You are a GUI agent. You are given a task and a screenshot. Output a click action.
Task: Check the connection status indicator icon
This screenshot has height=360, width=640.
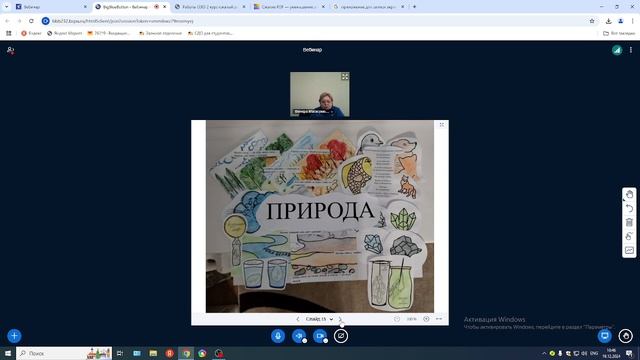pos(617,50)
